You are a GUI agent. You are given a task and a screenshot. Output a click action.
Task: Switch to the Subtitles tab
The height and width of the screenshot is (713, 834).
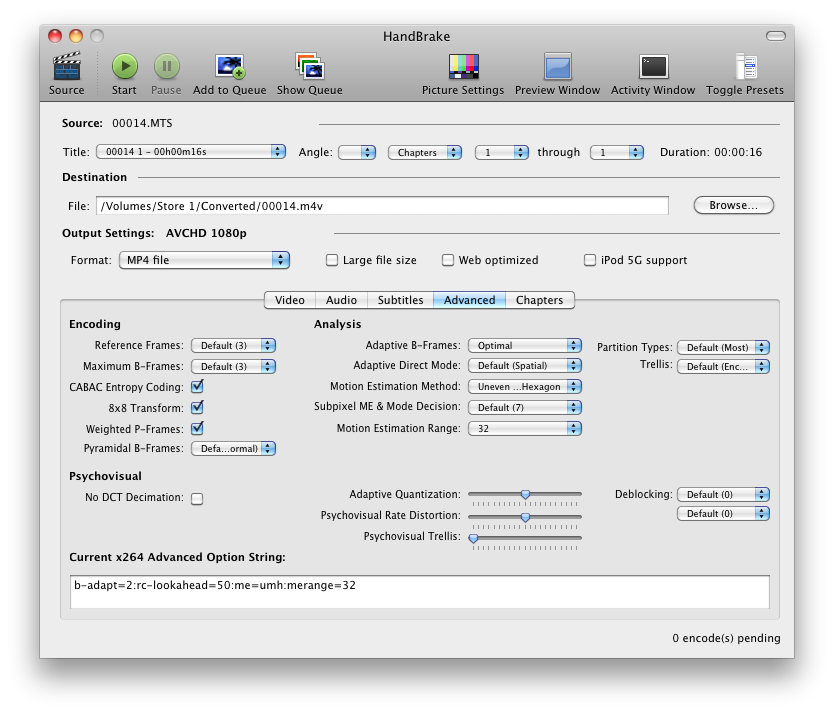click(400, 300)
